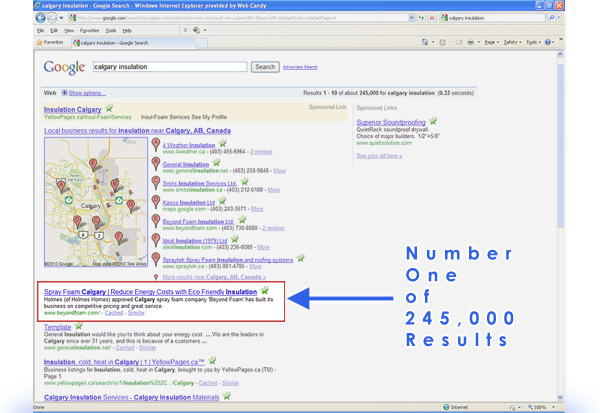Open the address bar dropdown arrow

pyautogui.click(x=411, y=18)
